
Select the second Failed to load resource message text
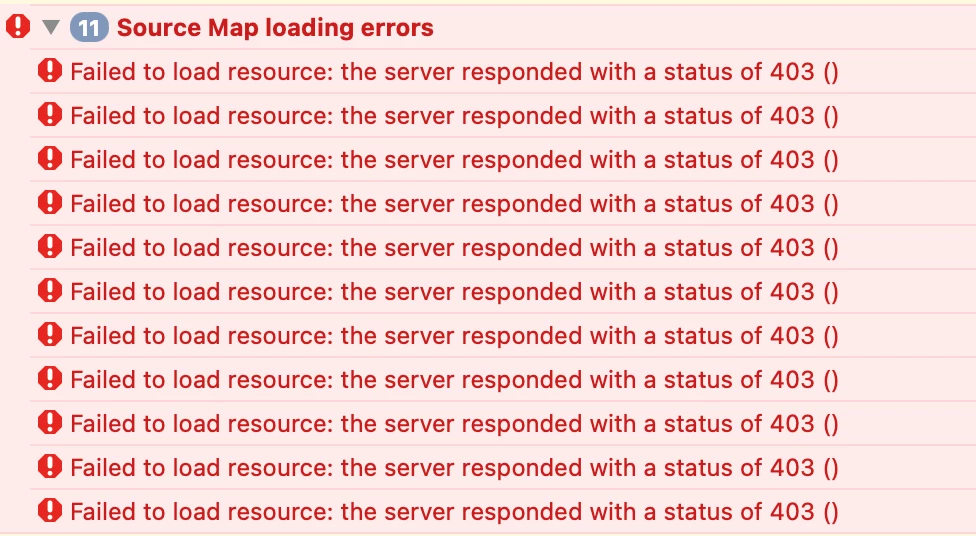[454, 116]
